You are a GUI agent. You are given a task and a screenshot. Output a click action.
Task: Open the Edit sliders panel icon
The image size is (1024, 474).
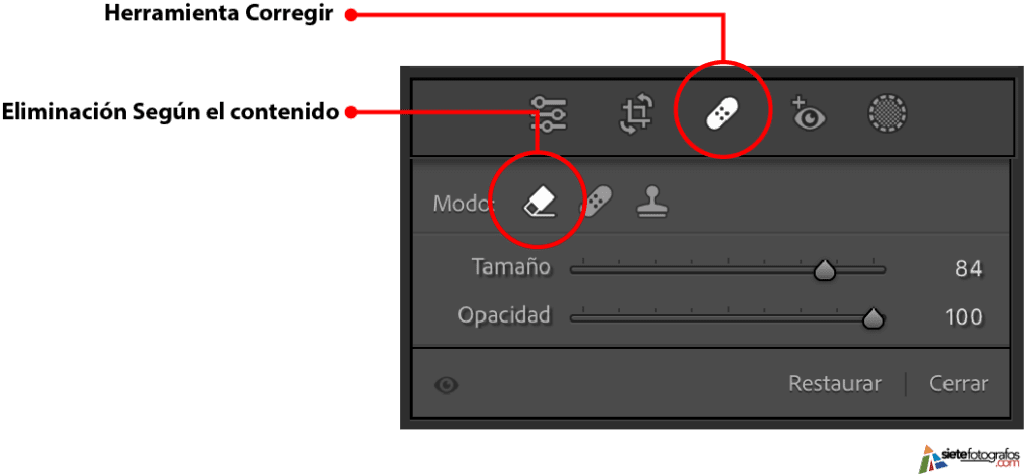click(x=549, y=114)
